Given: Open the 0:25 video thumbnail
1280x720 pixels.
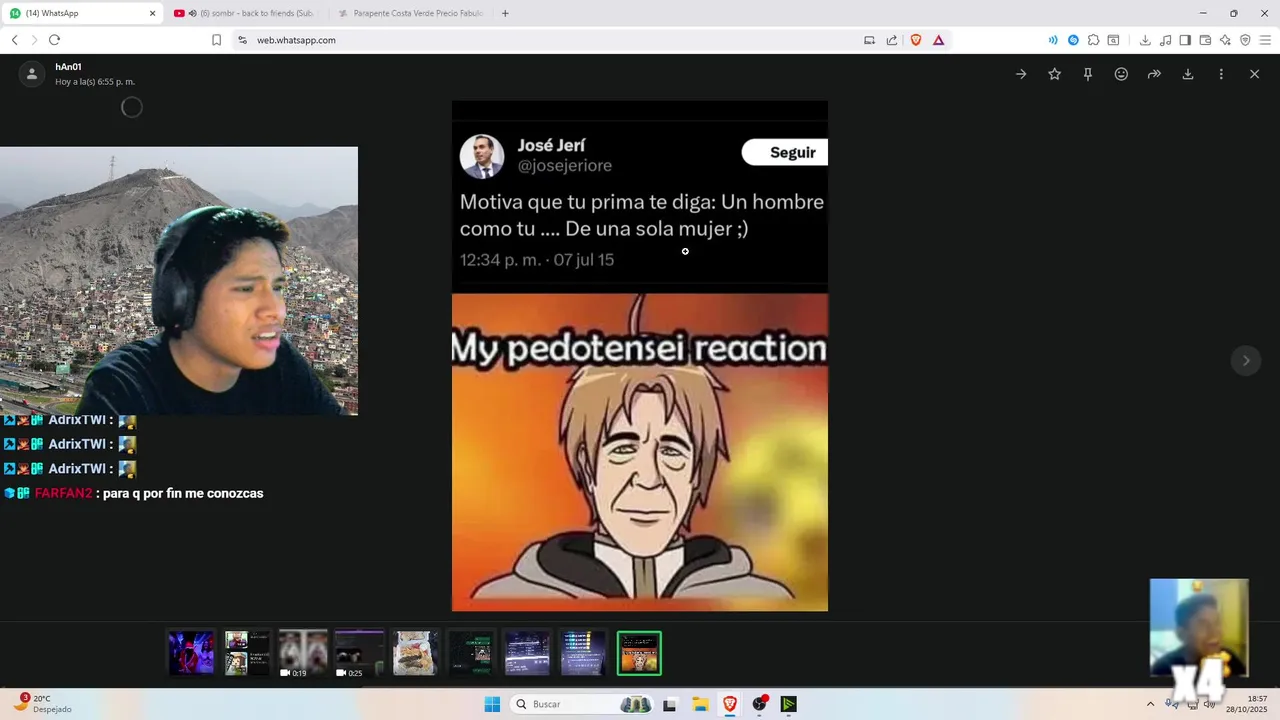Looking at the screenshot, I should click(359, 653).
